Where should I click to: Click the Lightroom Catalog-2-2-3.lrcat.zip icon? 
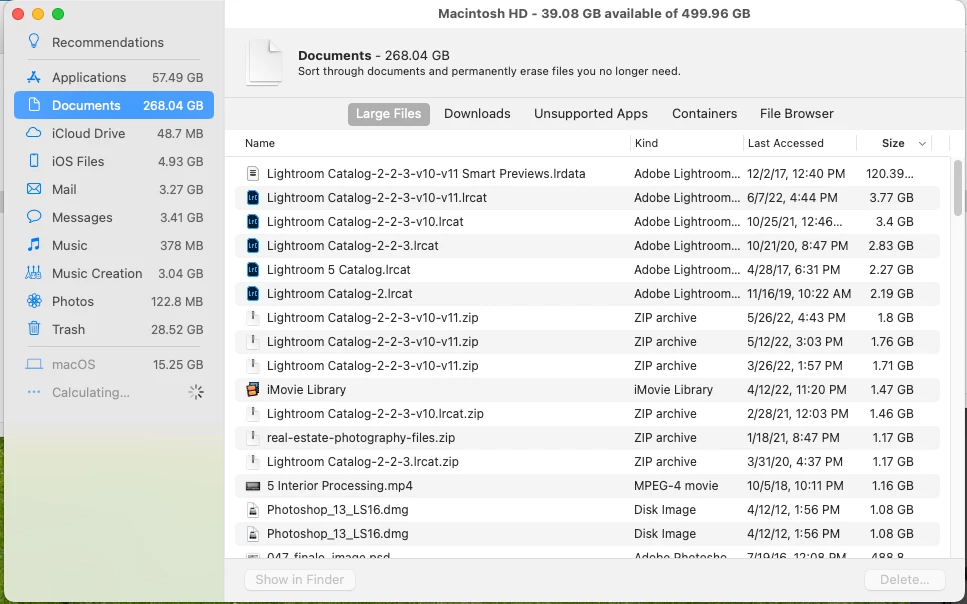click(x=252, y=461)
